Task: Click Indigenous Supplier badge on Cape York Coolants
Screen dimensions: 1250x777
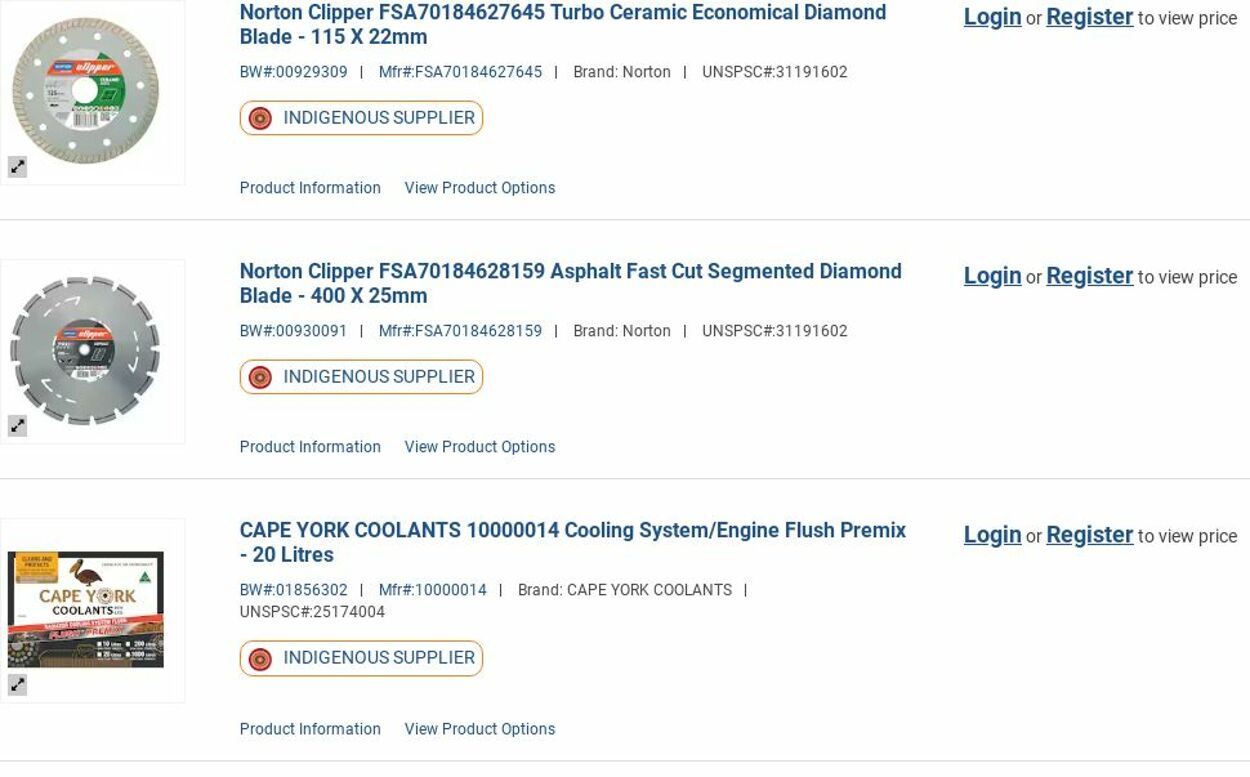Action: click(361, 658)
